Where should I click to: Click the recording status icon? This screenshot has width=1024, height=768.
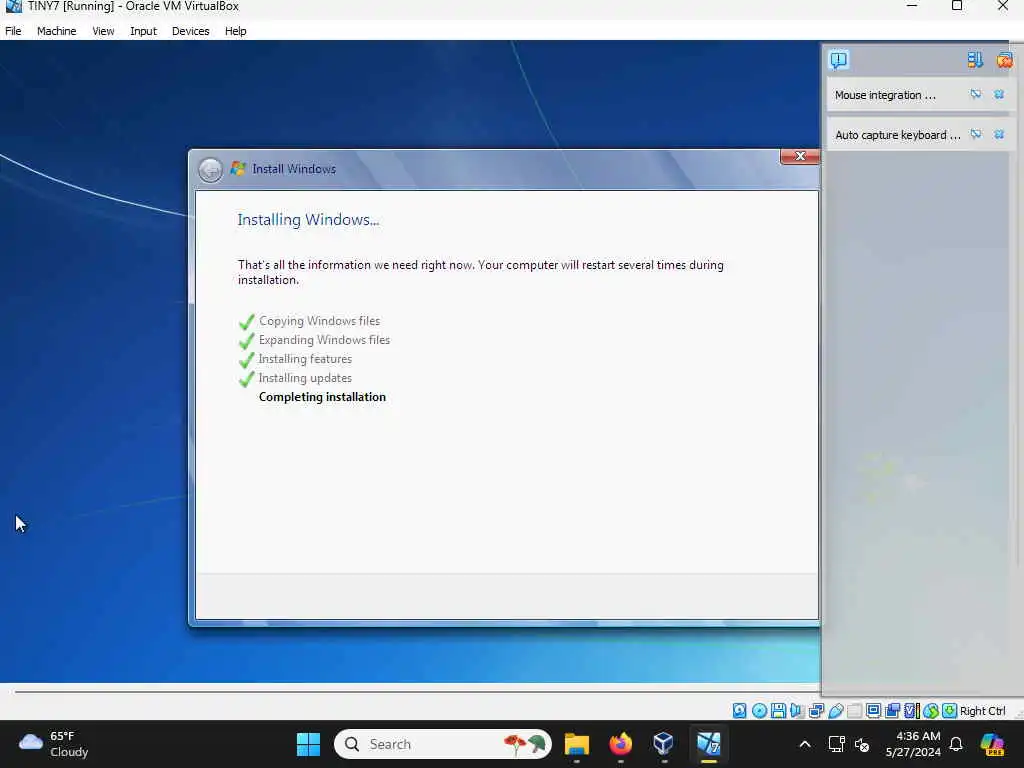[893, 711]
